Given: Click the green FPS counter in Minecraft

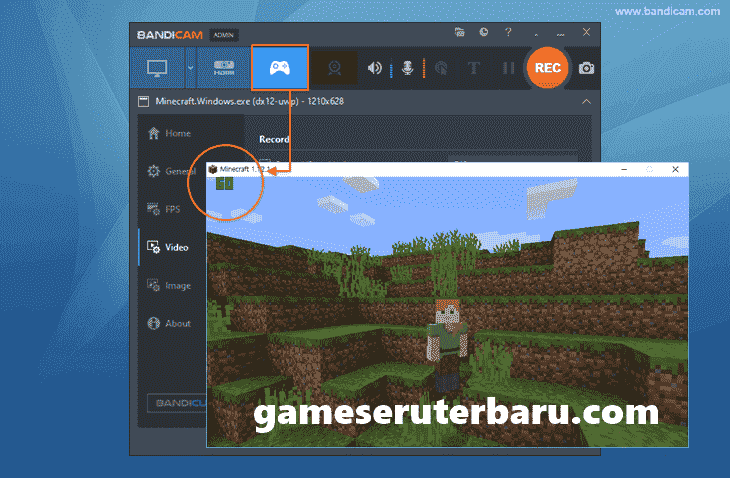Looking at the screenshot, I should tap(224, 184).
